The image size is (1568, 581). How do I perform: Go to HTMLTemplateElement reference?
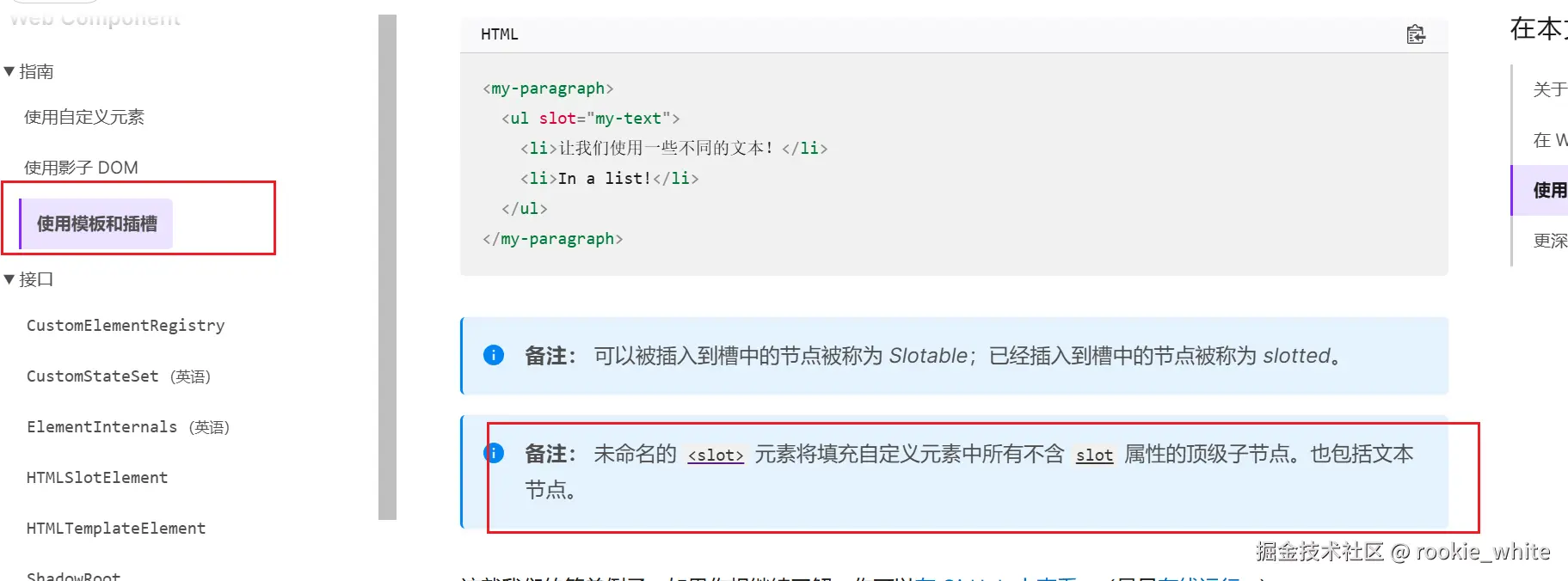[x=116, y=529]
